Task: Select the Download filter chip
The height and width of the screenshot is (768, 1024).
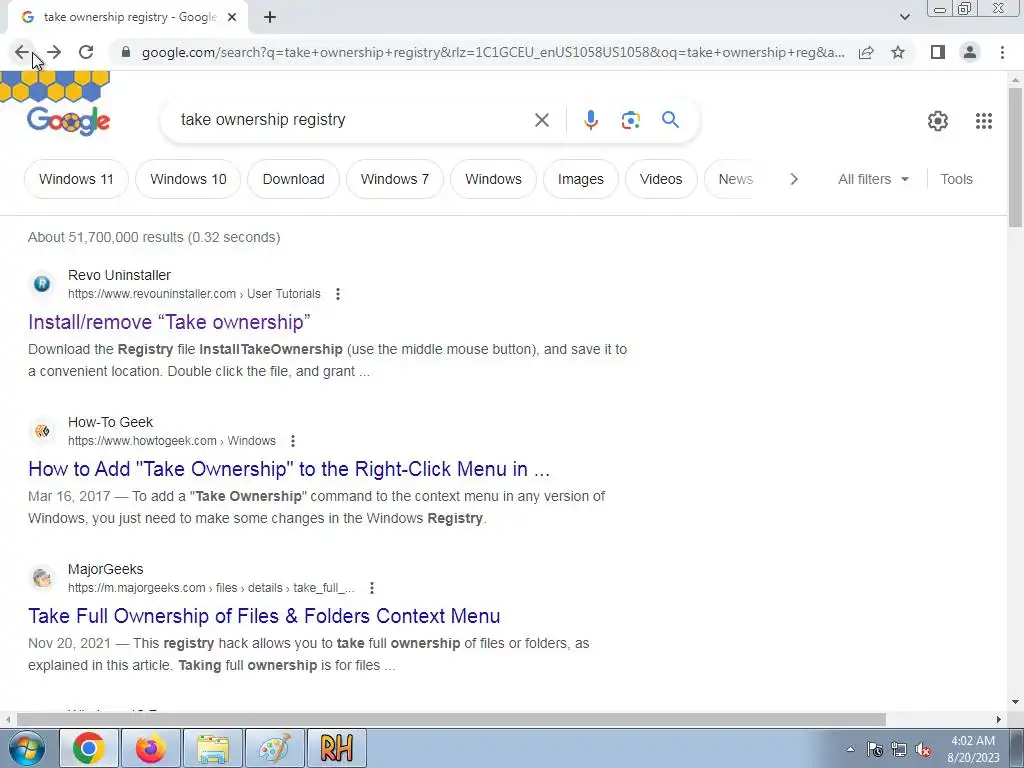Action: click(293, 179)
